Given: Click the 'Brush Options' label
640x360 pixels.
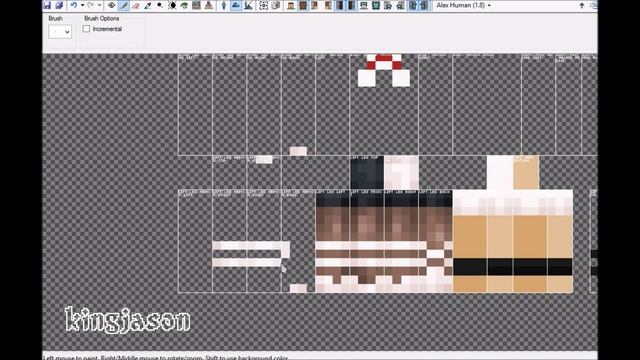Looking at the screenshot, I should click(x=102, y=18).
